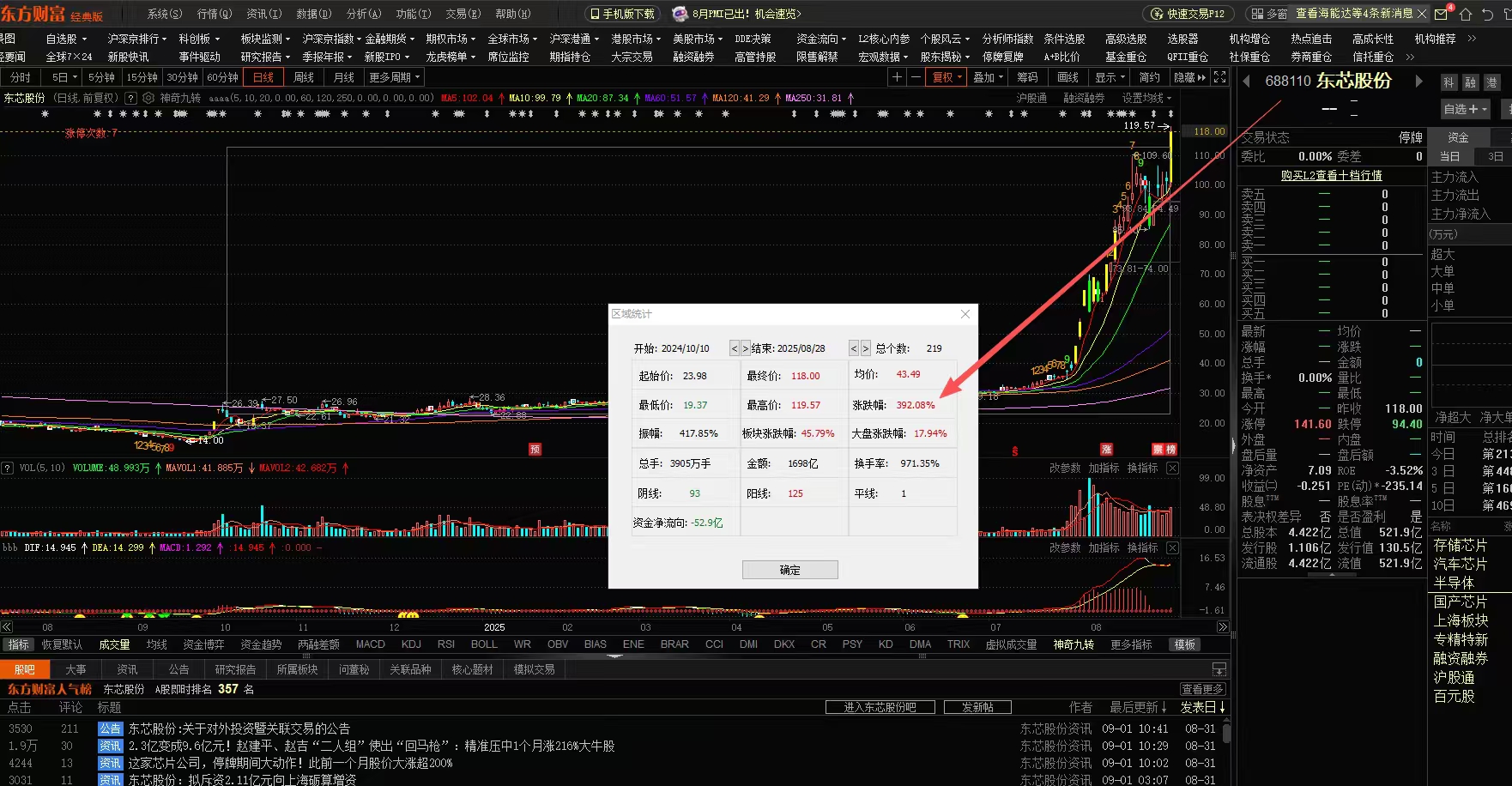Viewport: 1512px width, 786px height.
Task: Step start date backward in dialog
Action: tap(735, 348)
